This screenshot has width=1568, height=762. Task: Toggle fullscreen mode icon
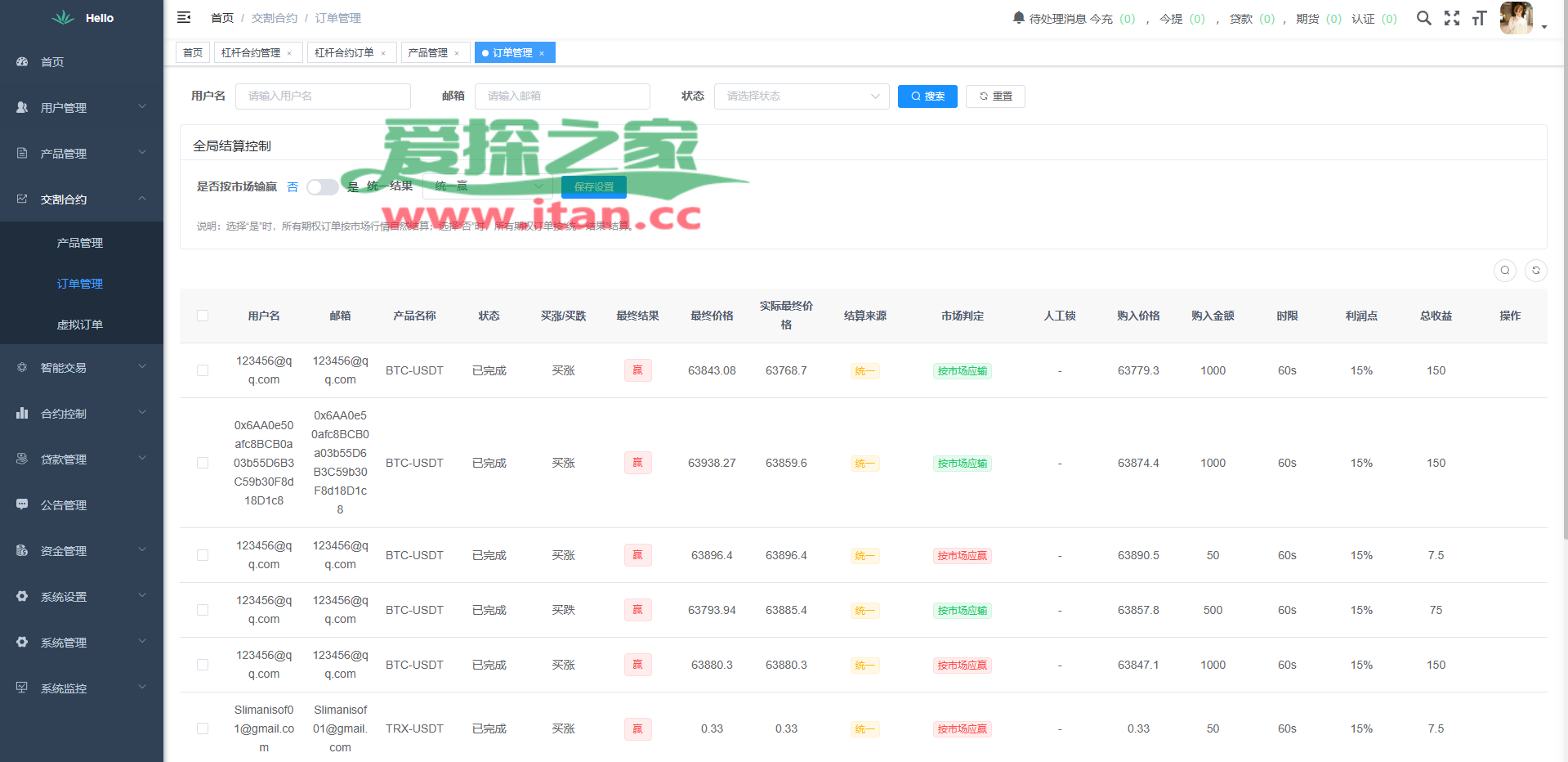(x=1452, y=18)
